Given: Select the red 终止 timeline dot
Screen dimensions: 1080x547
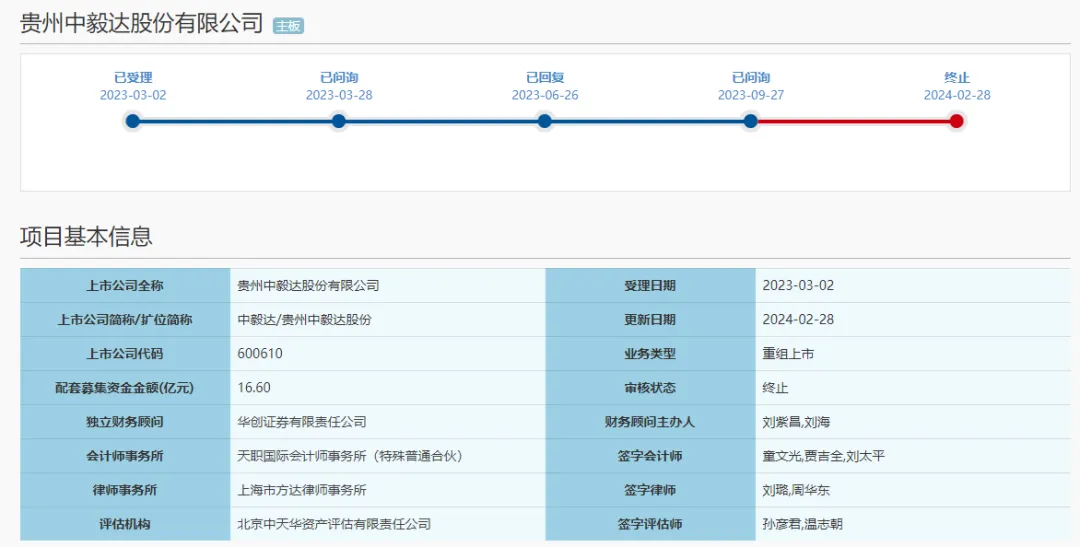Looking at the screenshot, I should (956, 121).
